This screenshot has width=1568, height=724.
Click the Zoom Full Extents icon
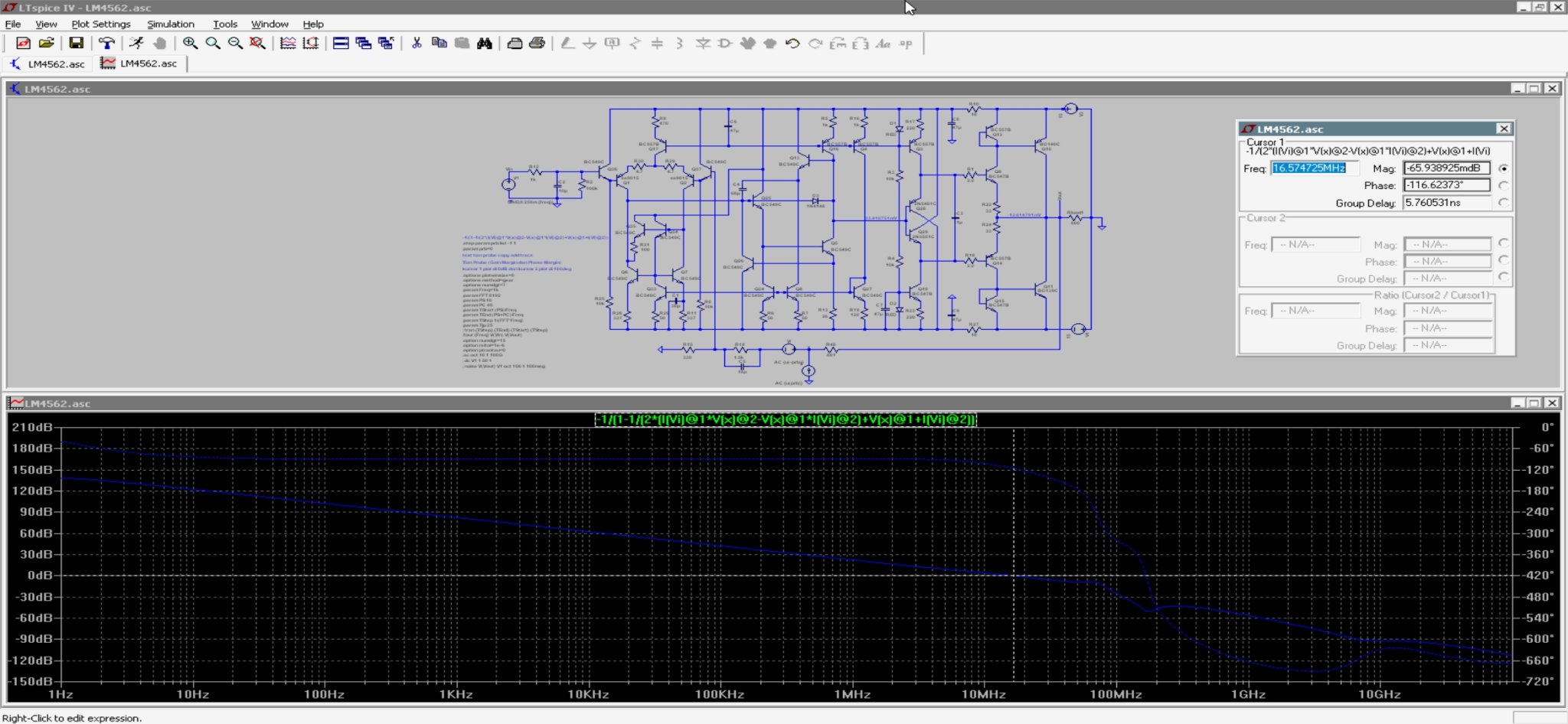(x=258, y=44)
